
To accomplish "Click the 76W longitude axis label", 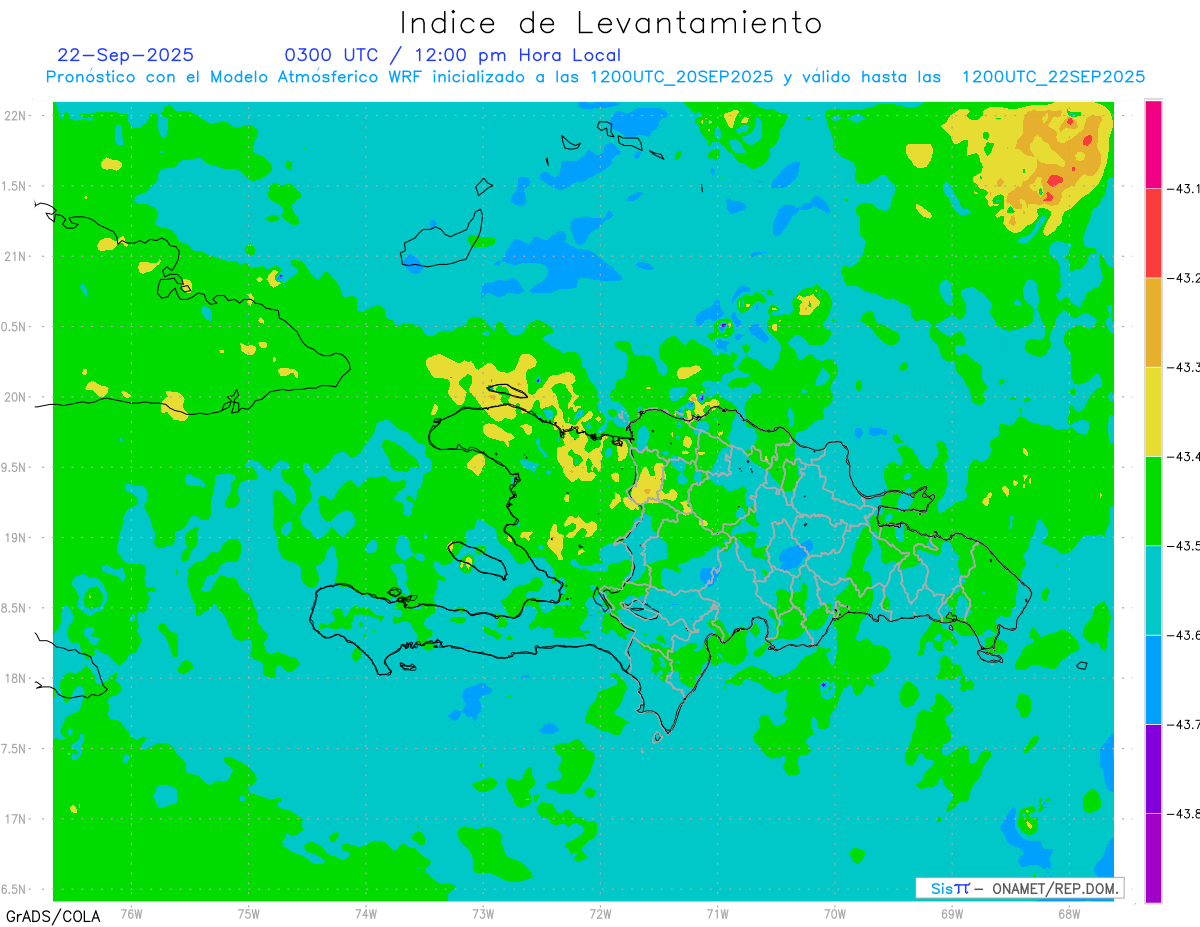I will point(131,913).
